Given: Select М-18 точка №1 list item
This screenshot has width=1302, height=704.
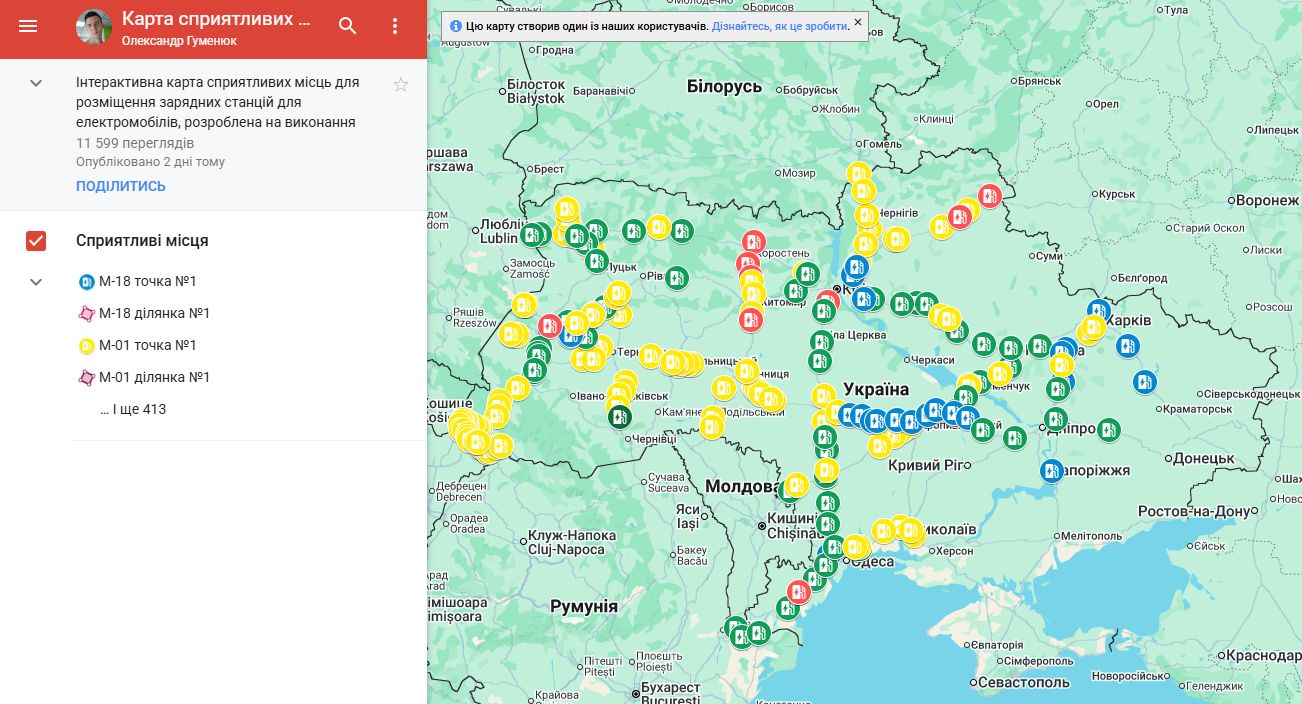Looking at the screenshot, I should click(x=147, y=281).
